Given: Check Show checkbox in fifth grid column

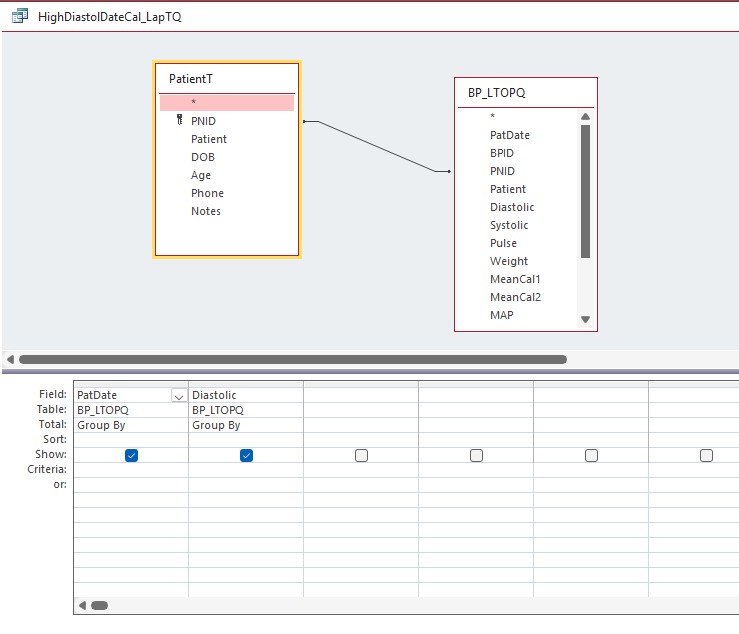Looking at the screenshot, I should pos(591,455).
